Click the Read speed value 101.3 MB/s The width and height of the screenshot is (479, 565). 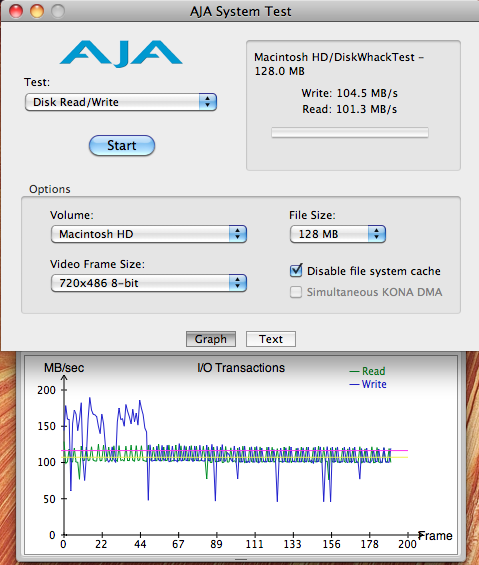(367, 109)
